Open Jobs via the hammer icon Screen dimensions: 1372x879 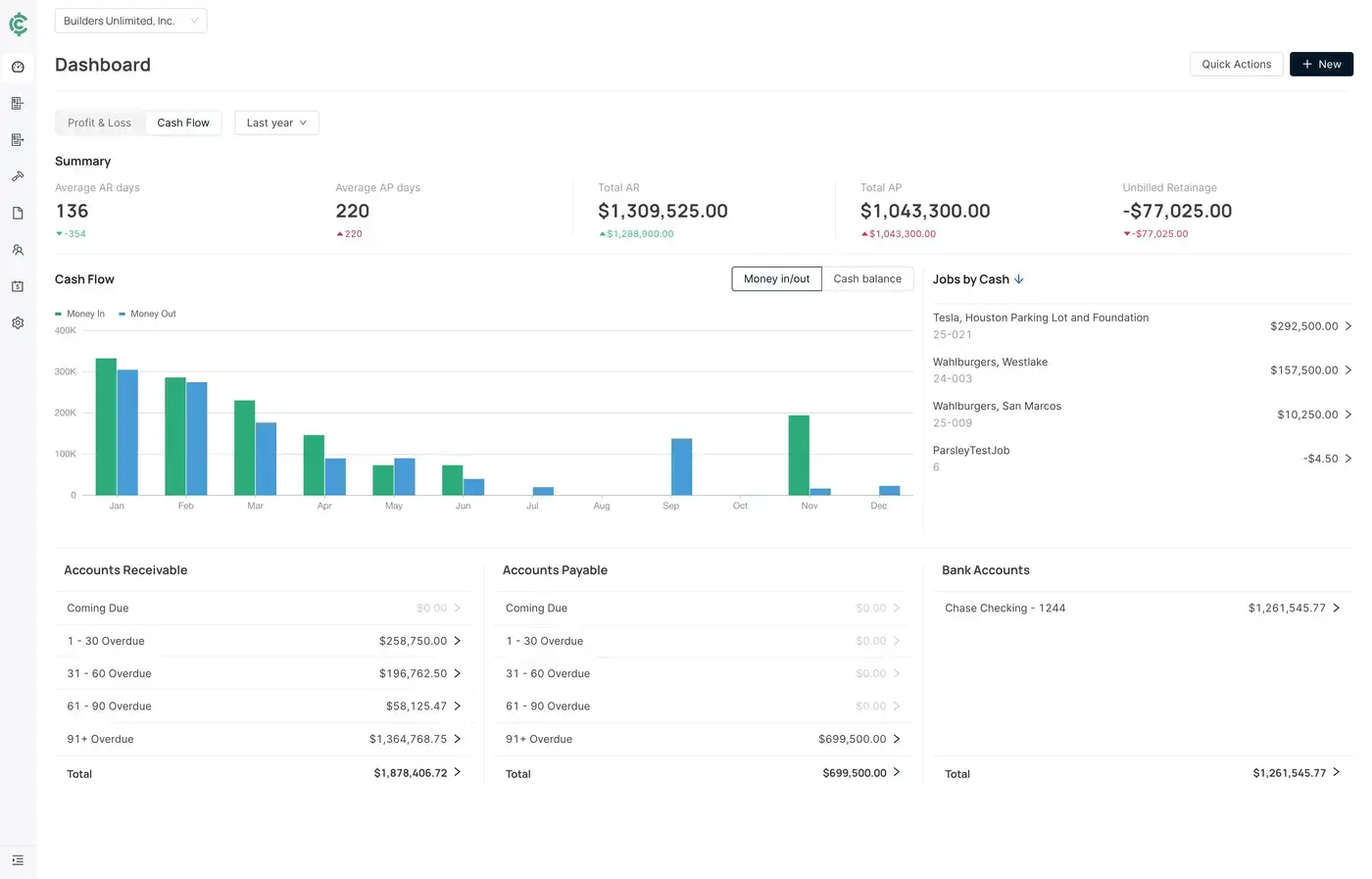18,176
